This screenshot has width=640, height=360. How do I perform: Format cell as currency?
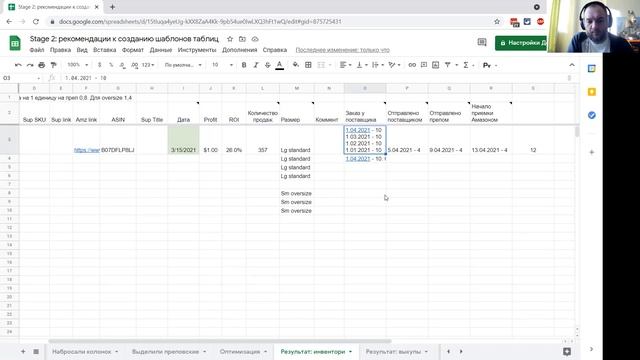[99, 65]
